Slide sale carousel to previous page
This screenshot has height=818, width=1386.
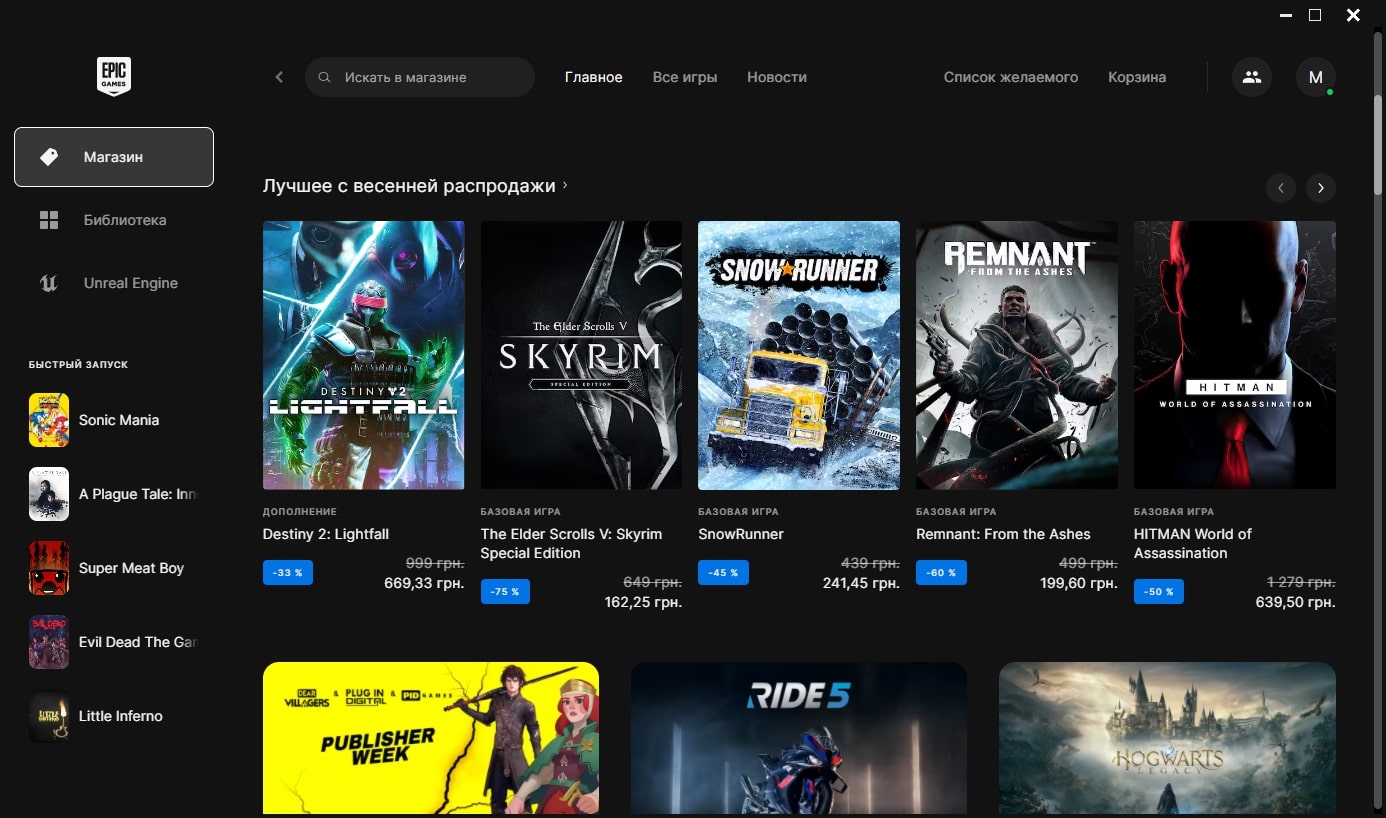pos(1281,187)
